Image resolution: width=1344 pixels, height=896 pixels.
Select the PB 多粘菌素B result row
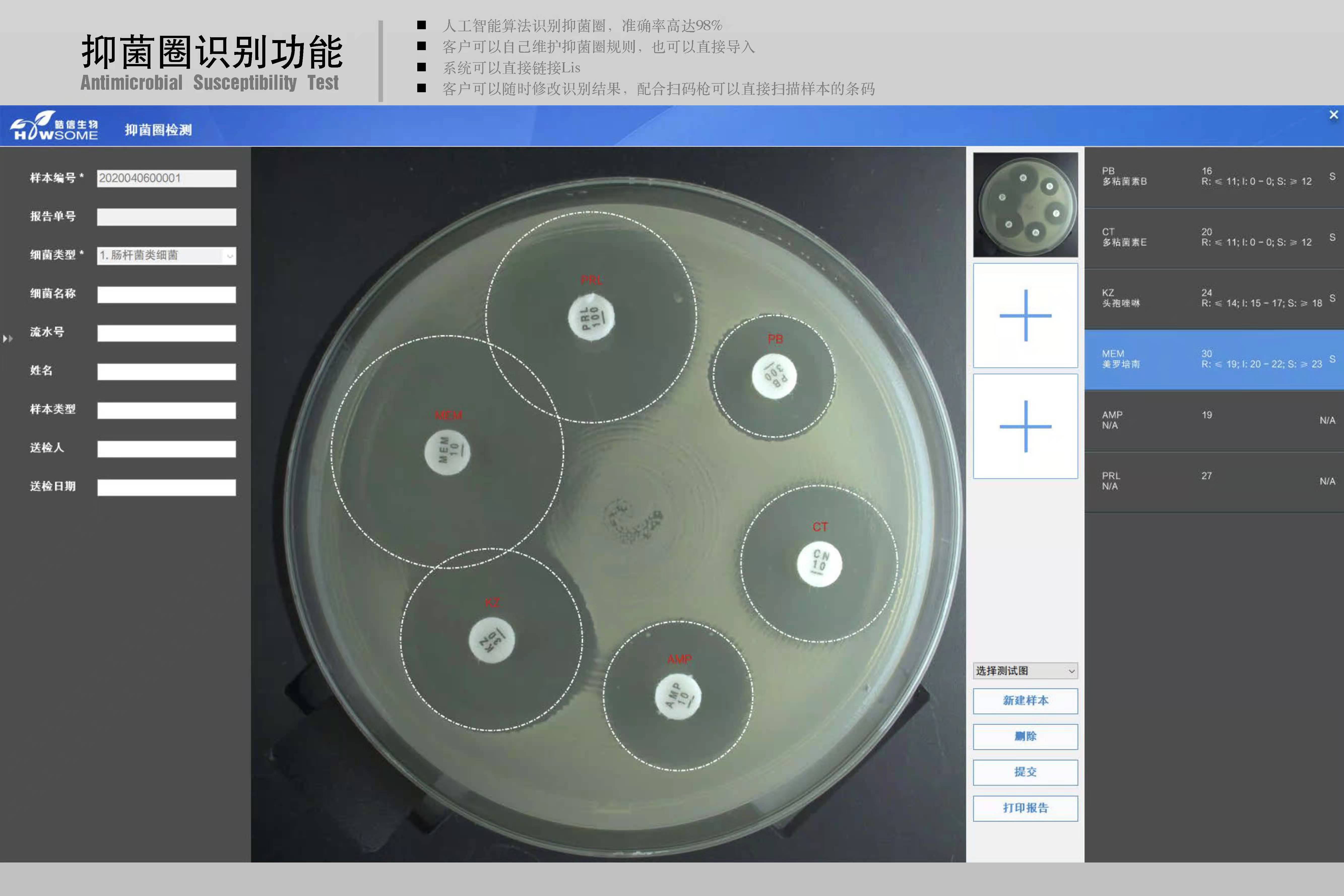point(1214,177)
